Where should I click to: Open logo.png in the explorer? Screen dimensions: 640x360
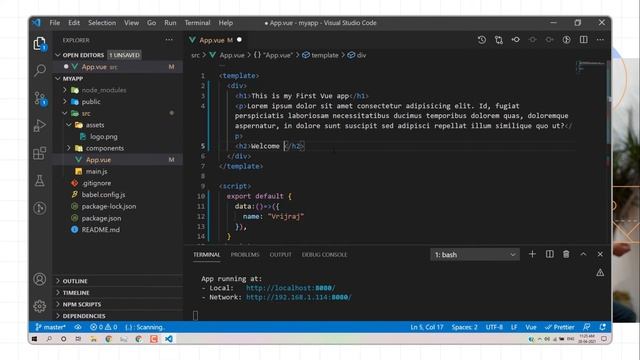104,137
